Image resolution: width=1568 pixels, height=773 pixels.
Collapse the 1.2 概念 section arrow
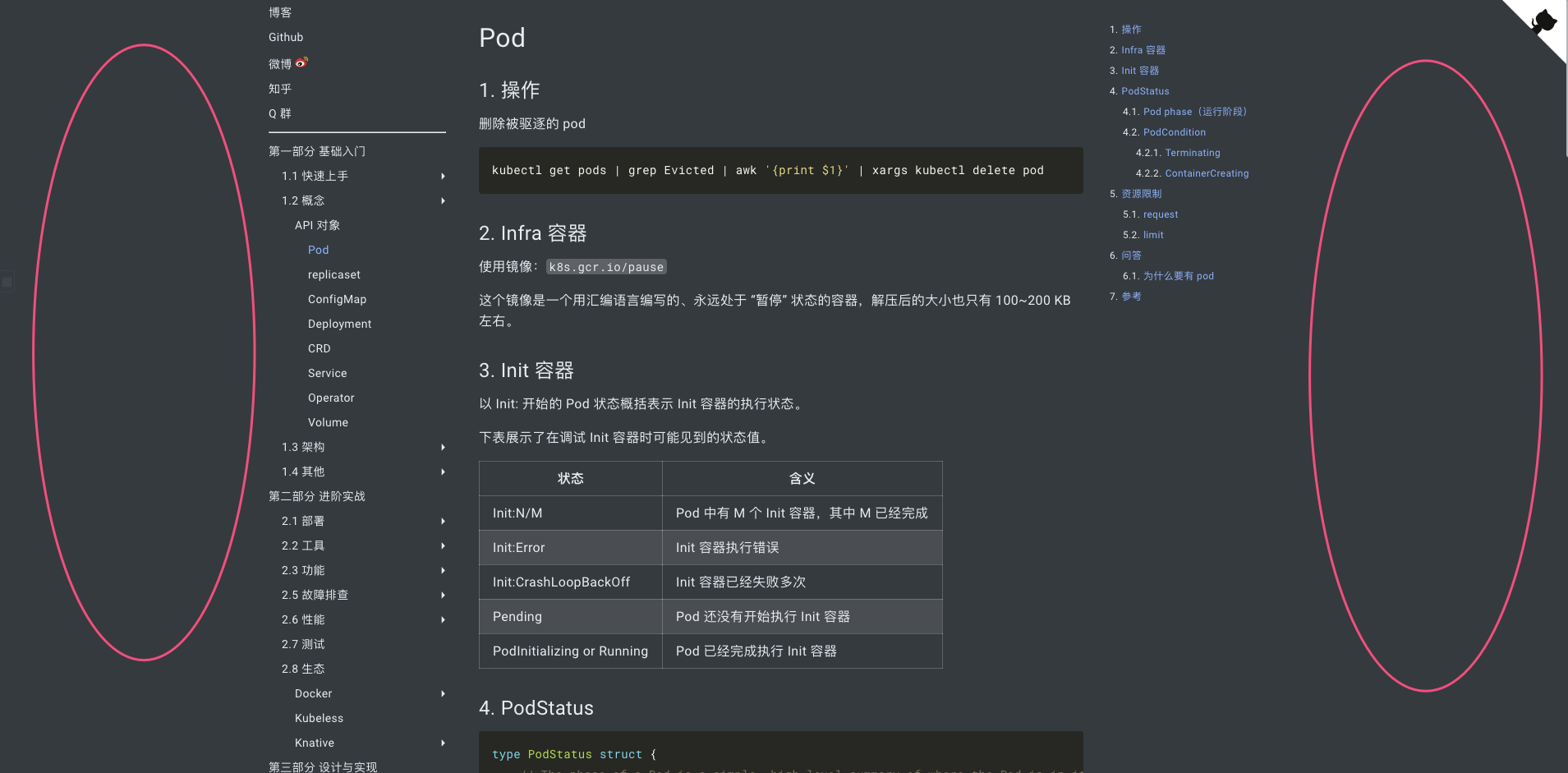(x=443, y=200)
